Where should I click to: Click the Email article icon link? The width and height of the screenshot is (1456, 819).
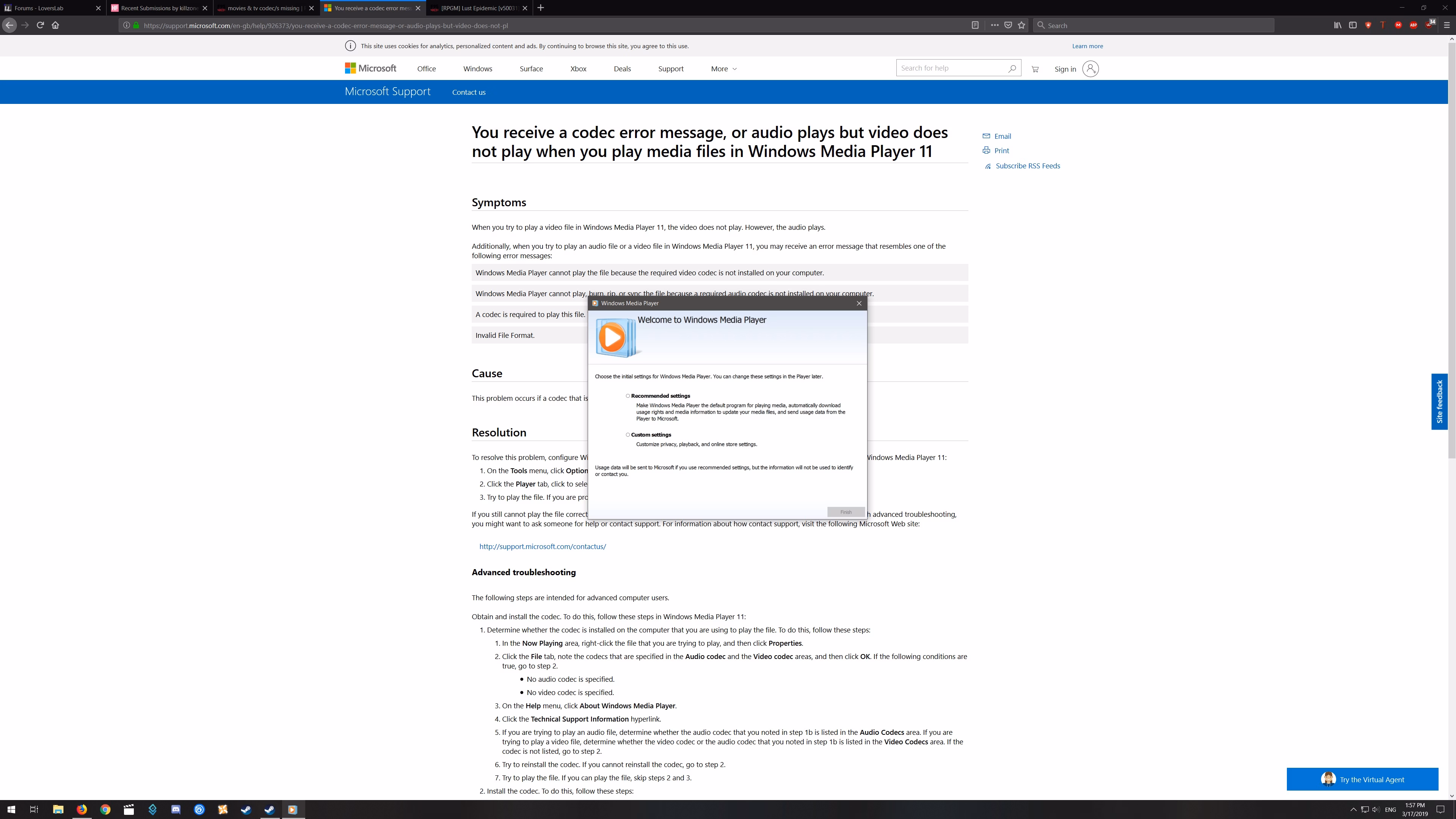click(x=986, y=136)
